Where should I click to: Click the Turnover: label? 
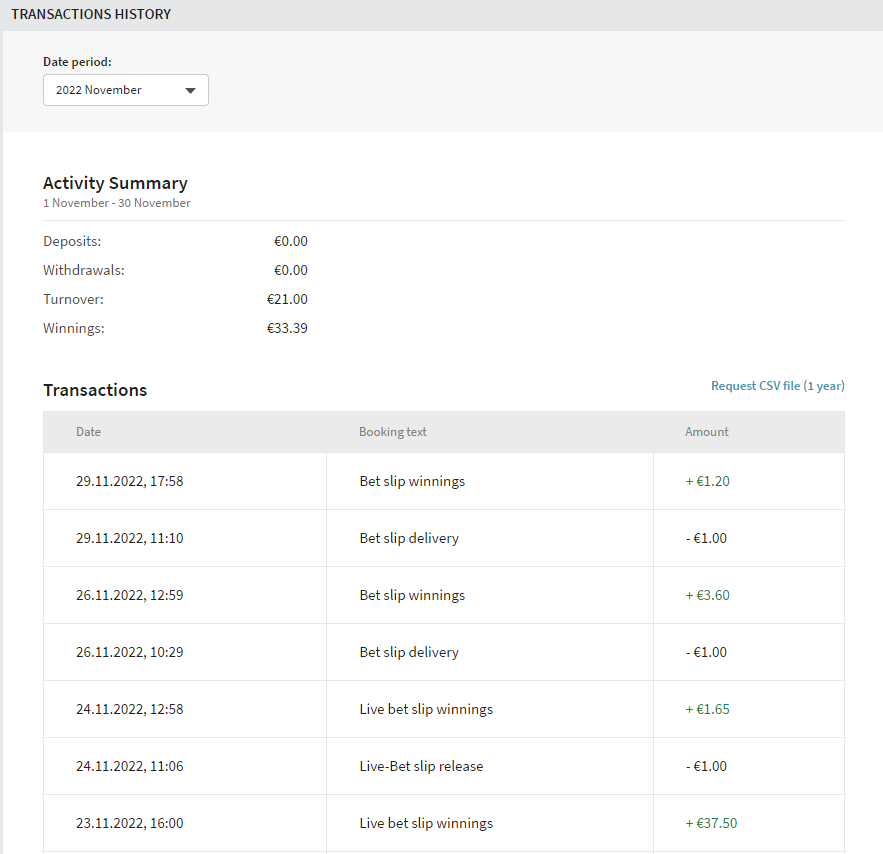pos(74,299)
